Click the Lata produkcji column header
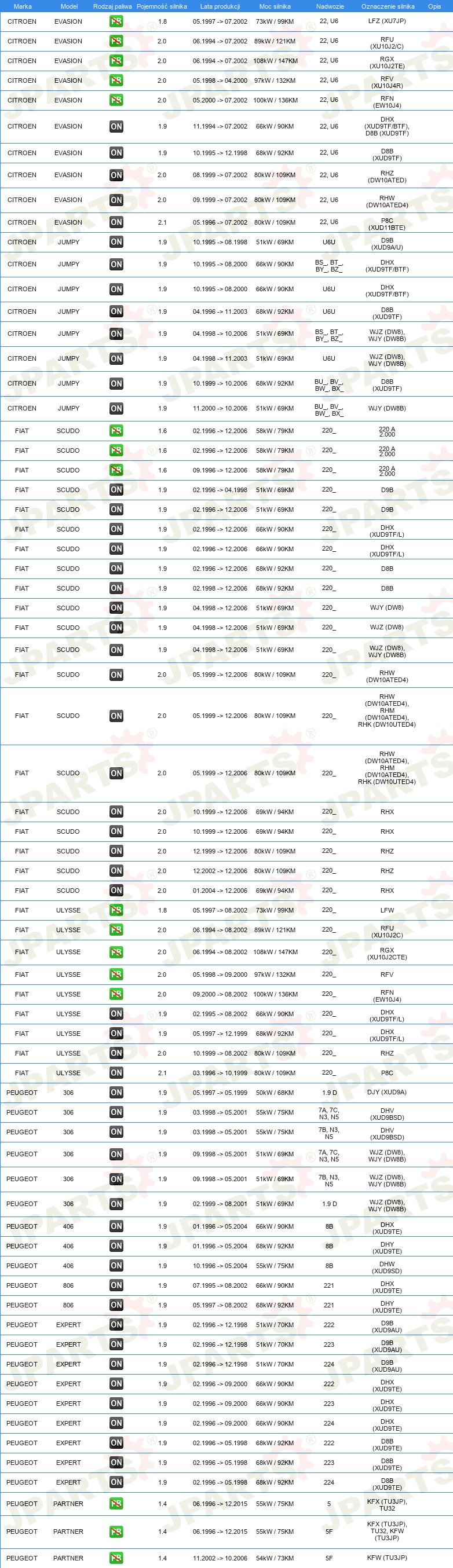Image resolution: width=453 pixels, height=1568 pixels. tap(220, 6)
